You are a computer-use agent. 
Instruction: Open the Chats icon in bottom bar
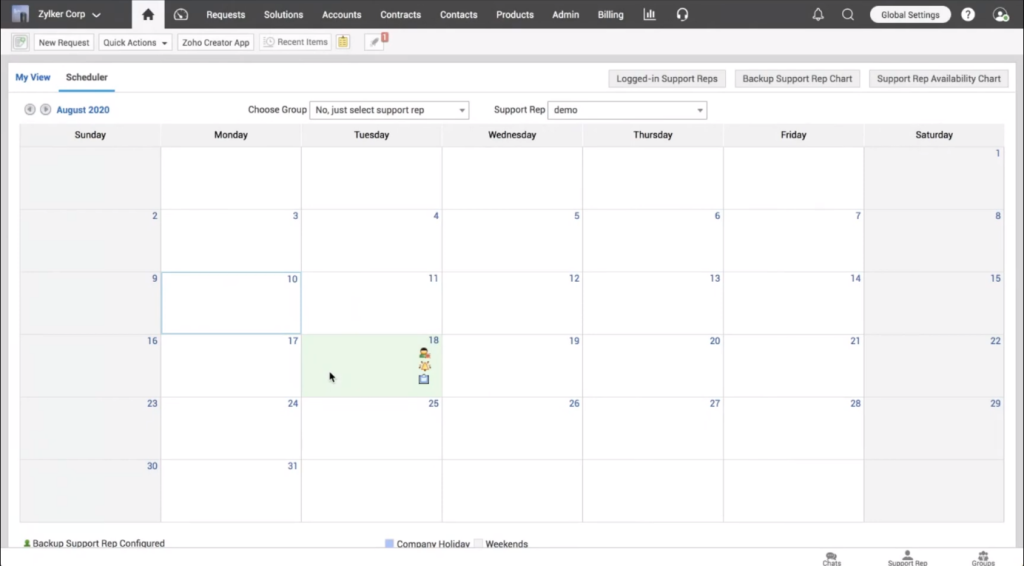click(831, 557)
